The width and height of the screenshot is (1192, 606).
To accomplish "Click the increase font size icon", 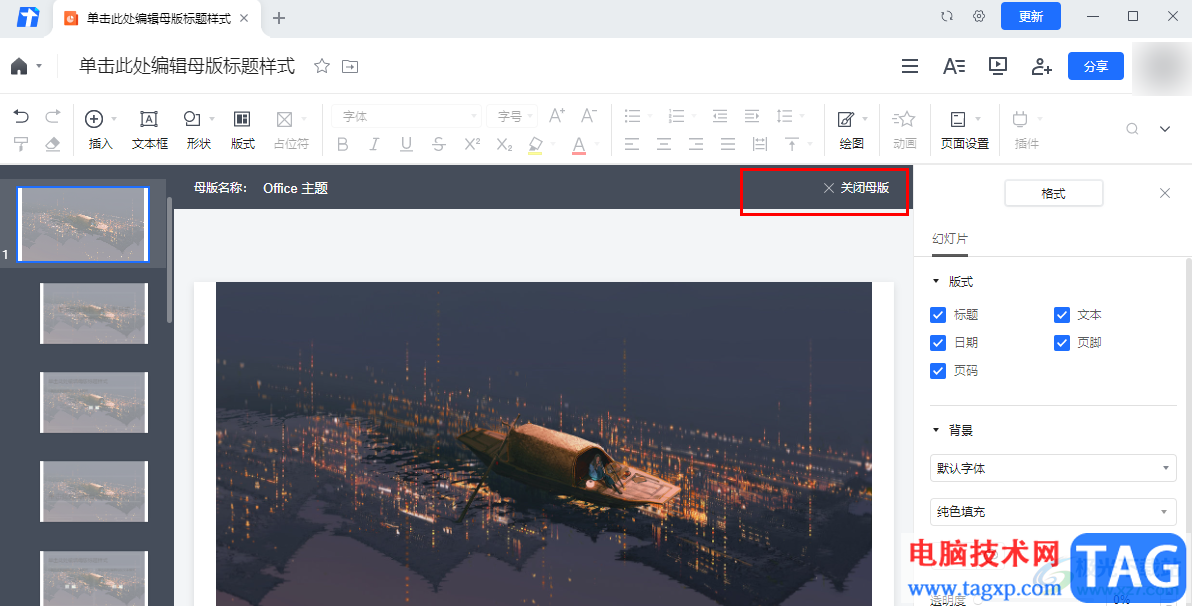I will coord(556,116).
